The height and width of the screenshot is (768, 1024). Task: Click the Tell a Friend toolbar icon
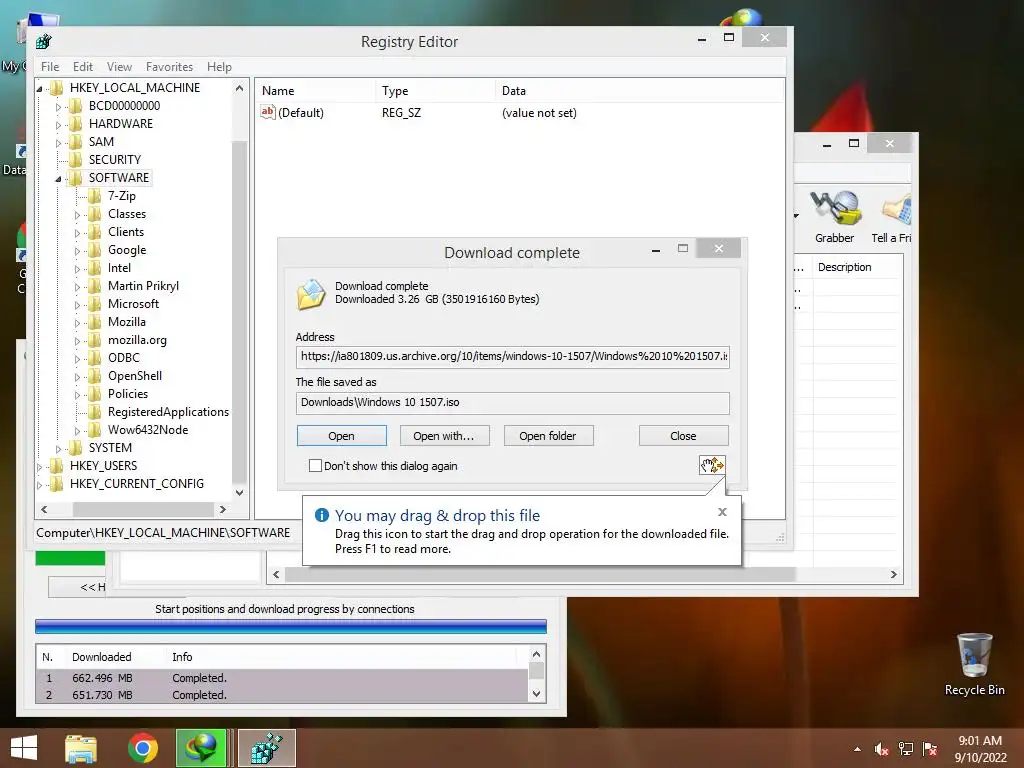896,209
